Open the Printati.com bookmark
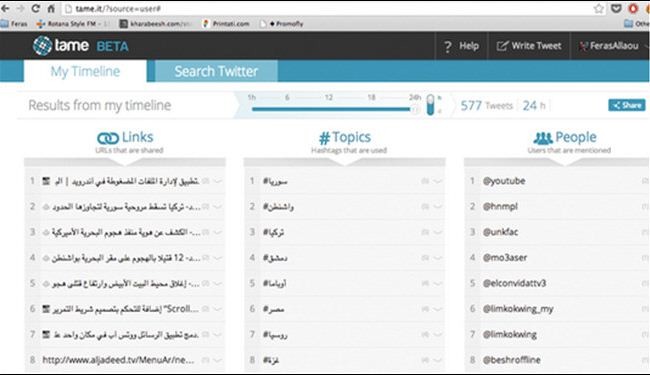Image resolution: width=650 pixels, height=375 pixels. [226, 24]
